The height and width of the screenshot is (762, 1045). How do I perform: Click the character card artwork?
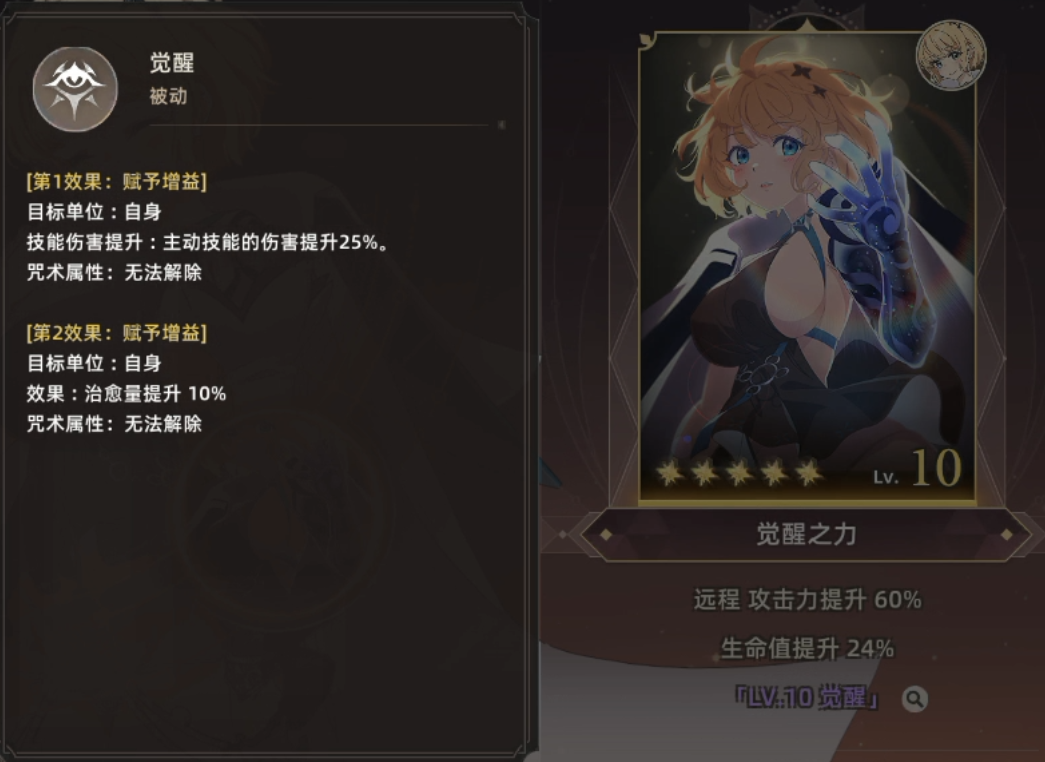(x=807, y=267)
